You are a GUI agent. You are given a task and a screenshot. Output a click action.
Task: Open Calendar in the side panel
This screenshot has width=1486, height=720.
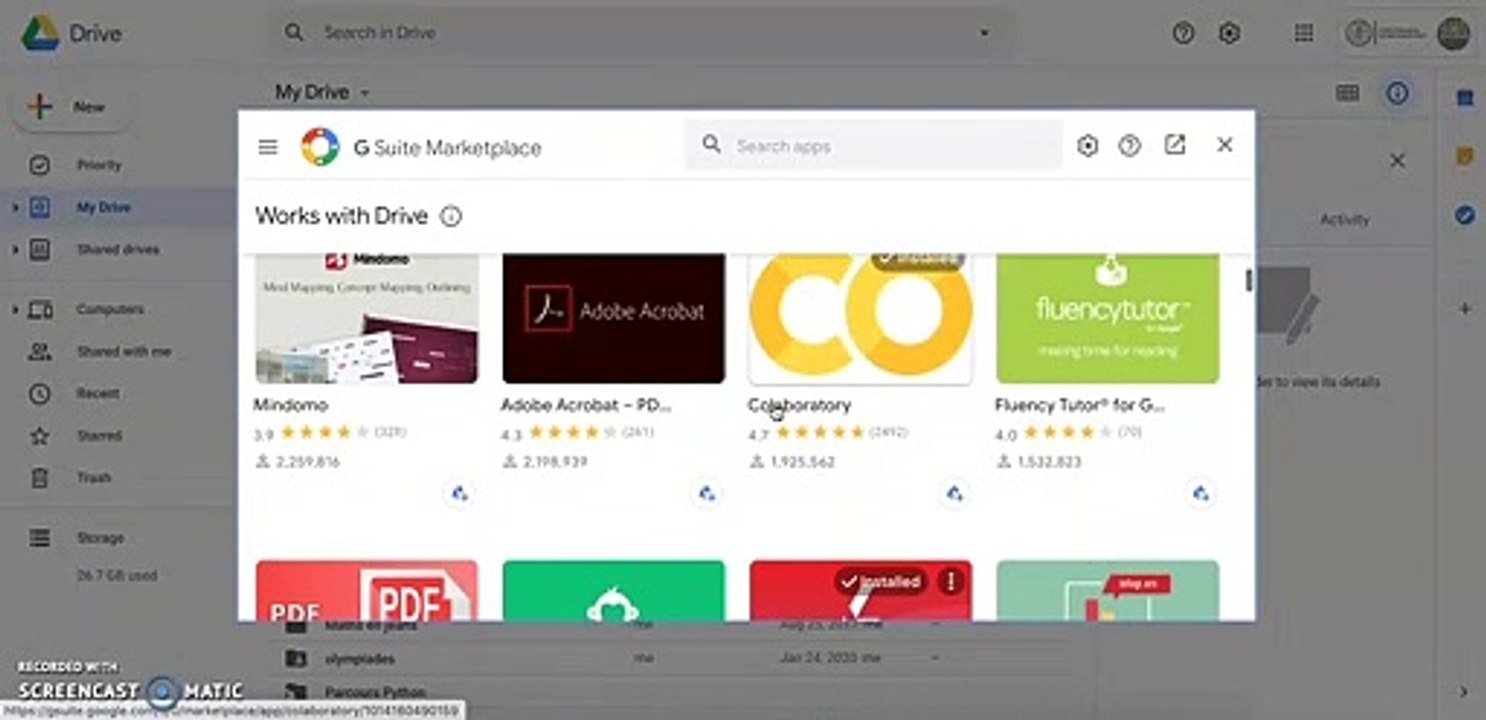[x=1465, y=98]
